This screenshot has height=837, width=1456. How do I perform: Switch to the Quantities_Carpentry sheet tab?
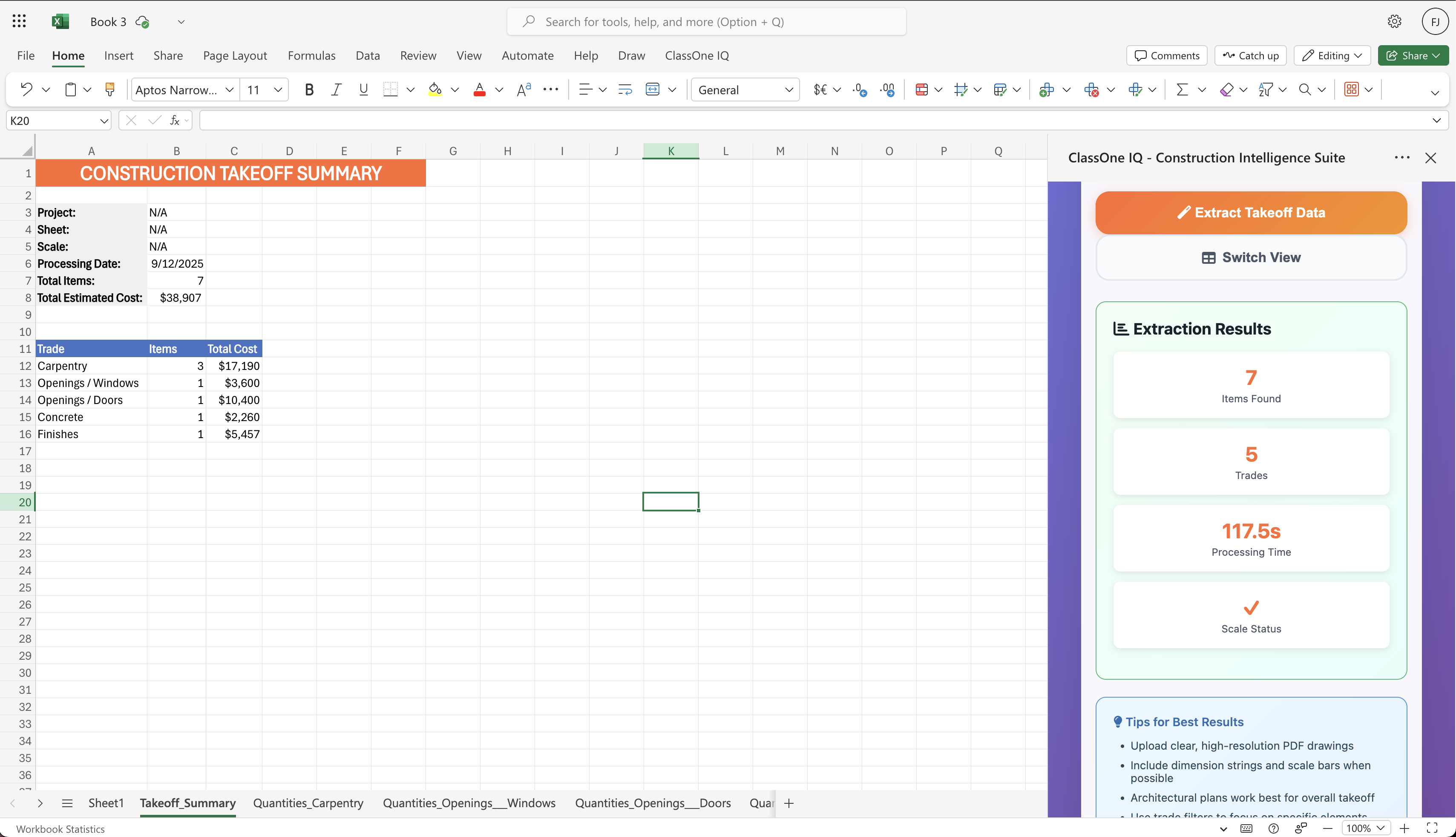click(x=308, y=803)
